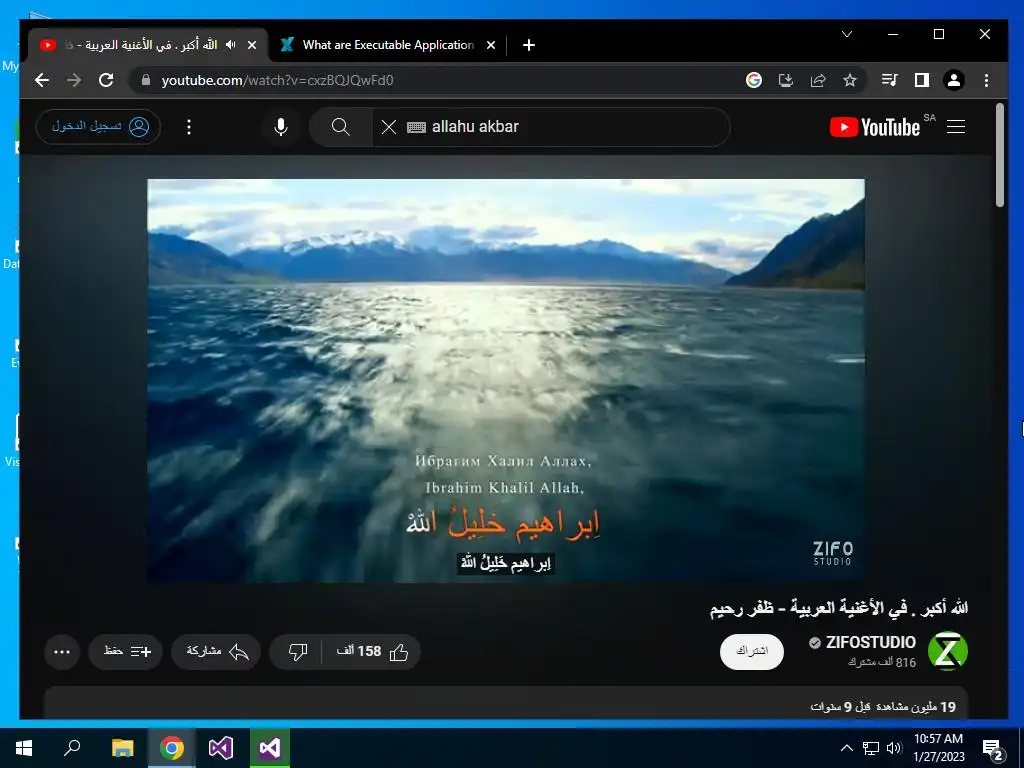Open File Explorer from taskbar

[122, 748]
